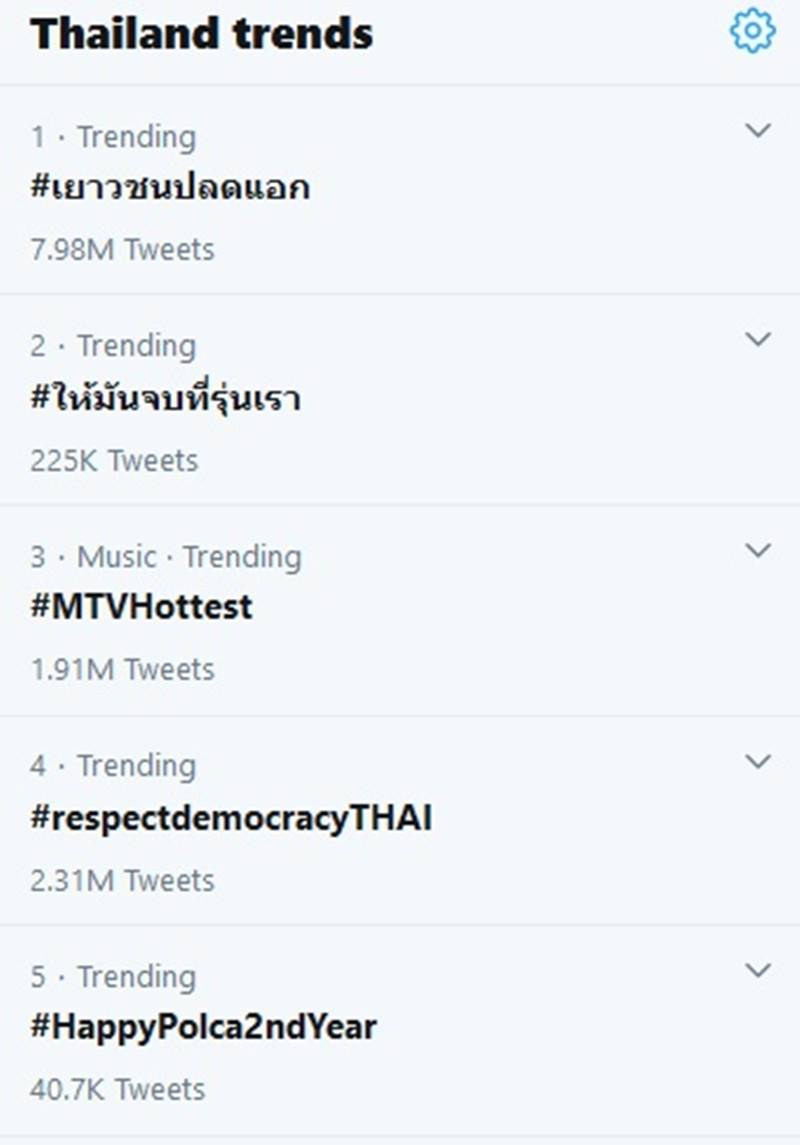Open the #เยาวชนปลดแอก hashtag

[170, 188]
